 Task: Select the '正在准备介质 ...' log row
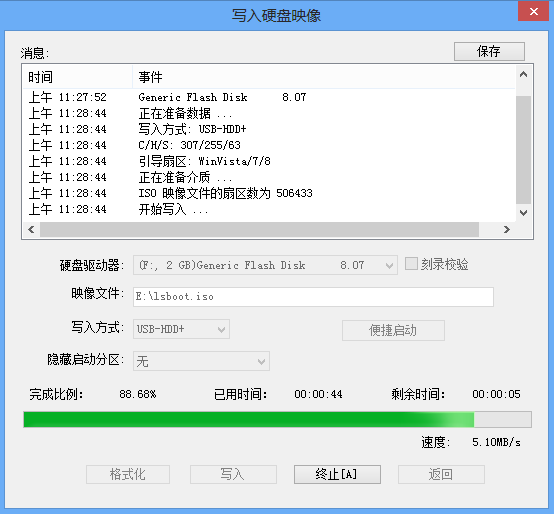(269, 177)
